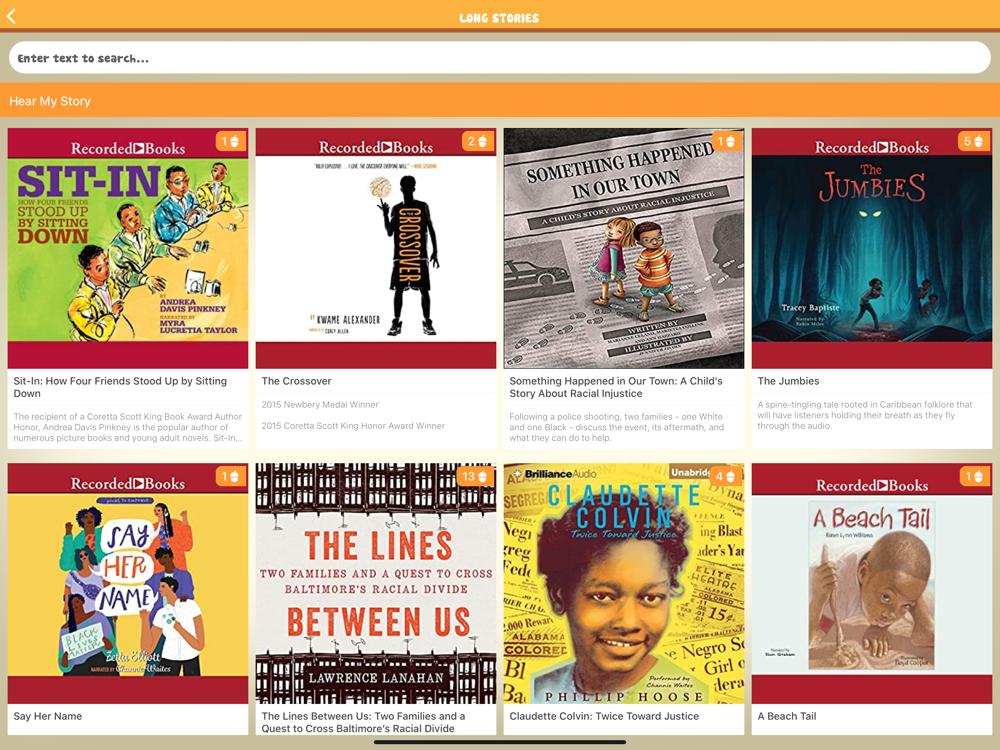
Task: Click title 'Sit-In: How Four Friends Stood Up'
Action: tap(120, 387)
